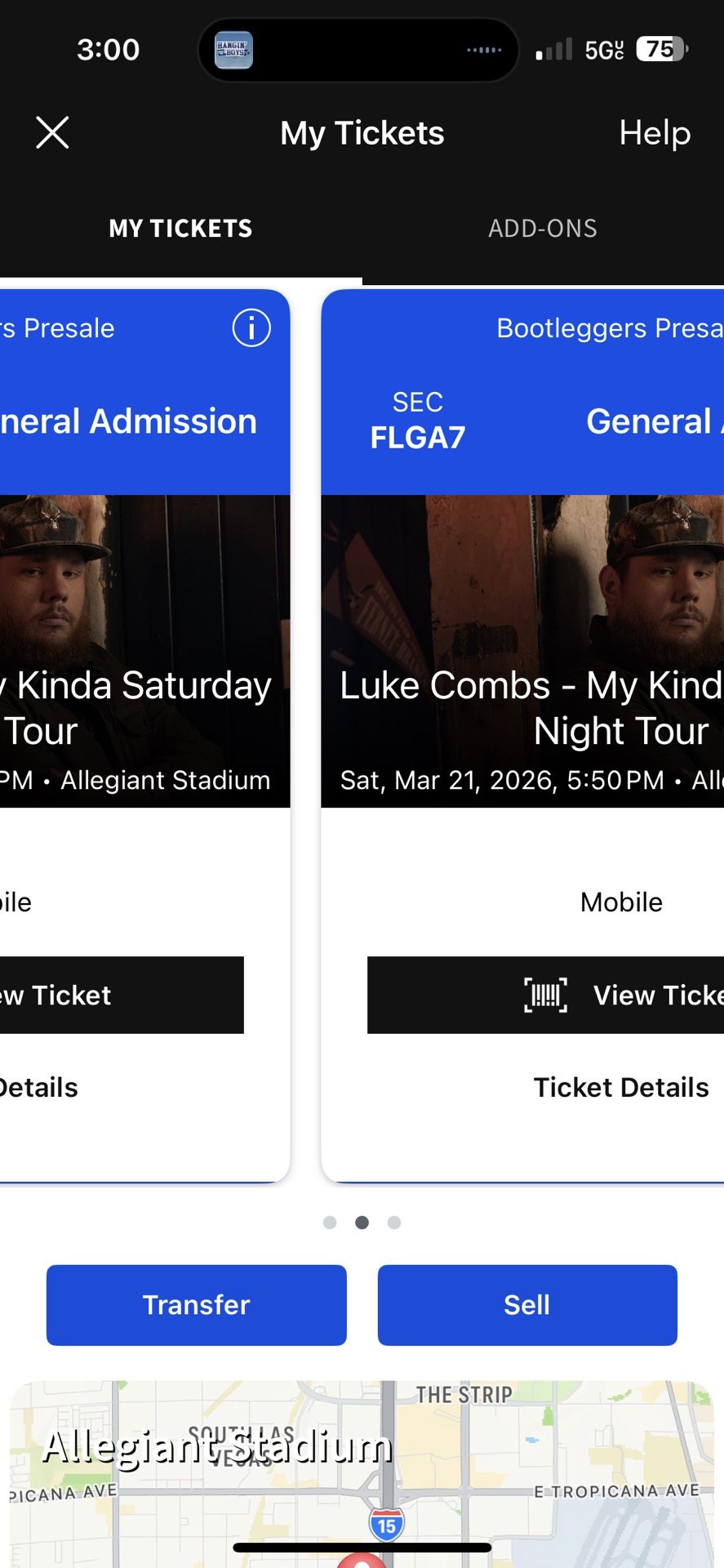The image size is (724, 1568).
Task: Tap the View Ticket button
Action: coord(571,996)
